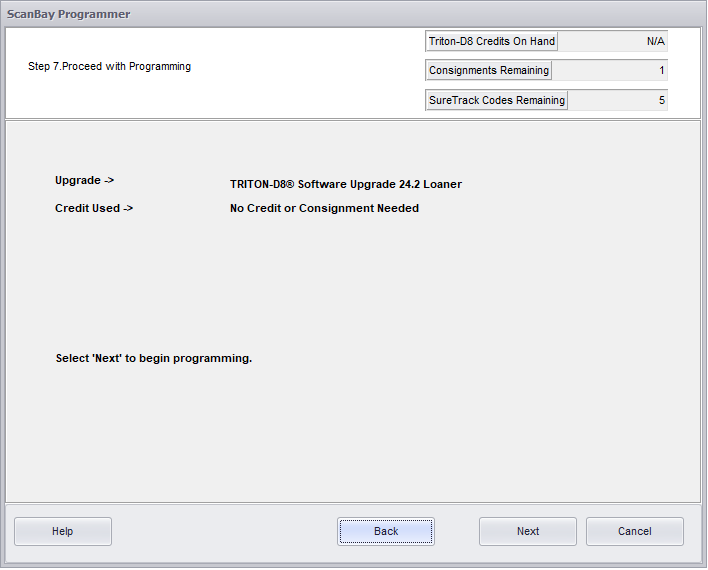This screenshot has width=708, height=570.
Task: Click the SureTrack Codes Remaining label
Action: pyautogui.click(x=496, y=100)
